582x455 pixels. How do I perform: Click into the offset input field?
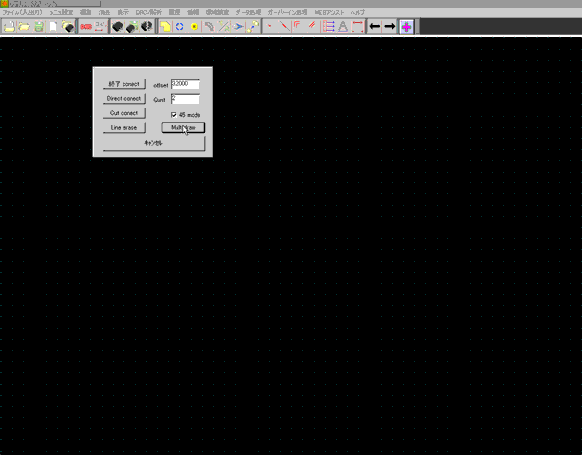(x=185, y=84)
